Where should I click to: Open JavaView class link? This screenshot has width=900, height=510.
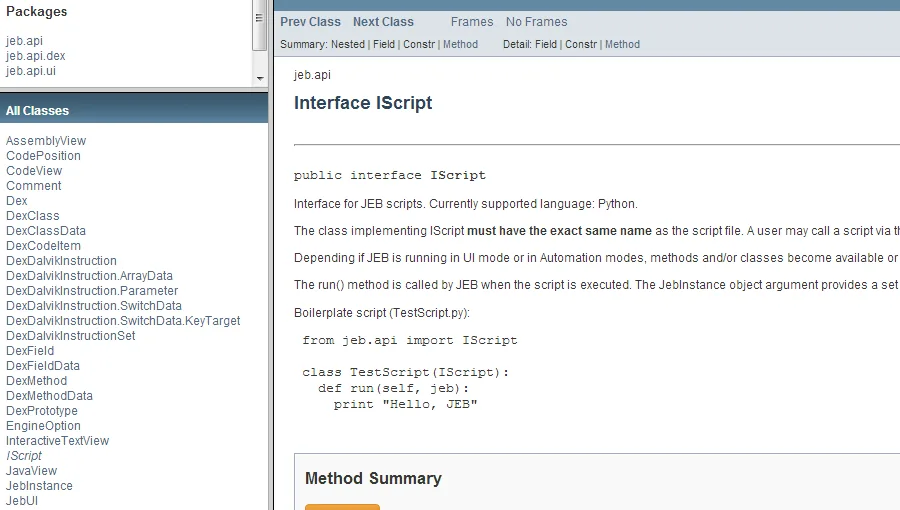[32, 470]
